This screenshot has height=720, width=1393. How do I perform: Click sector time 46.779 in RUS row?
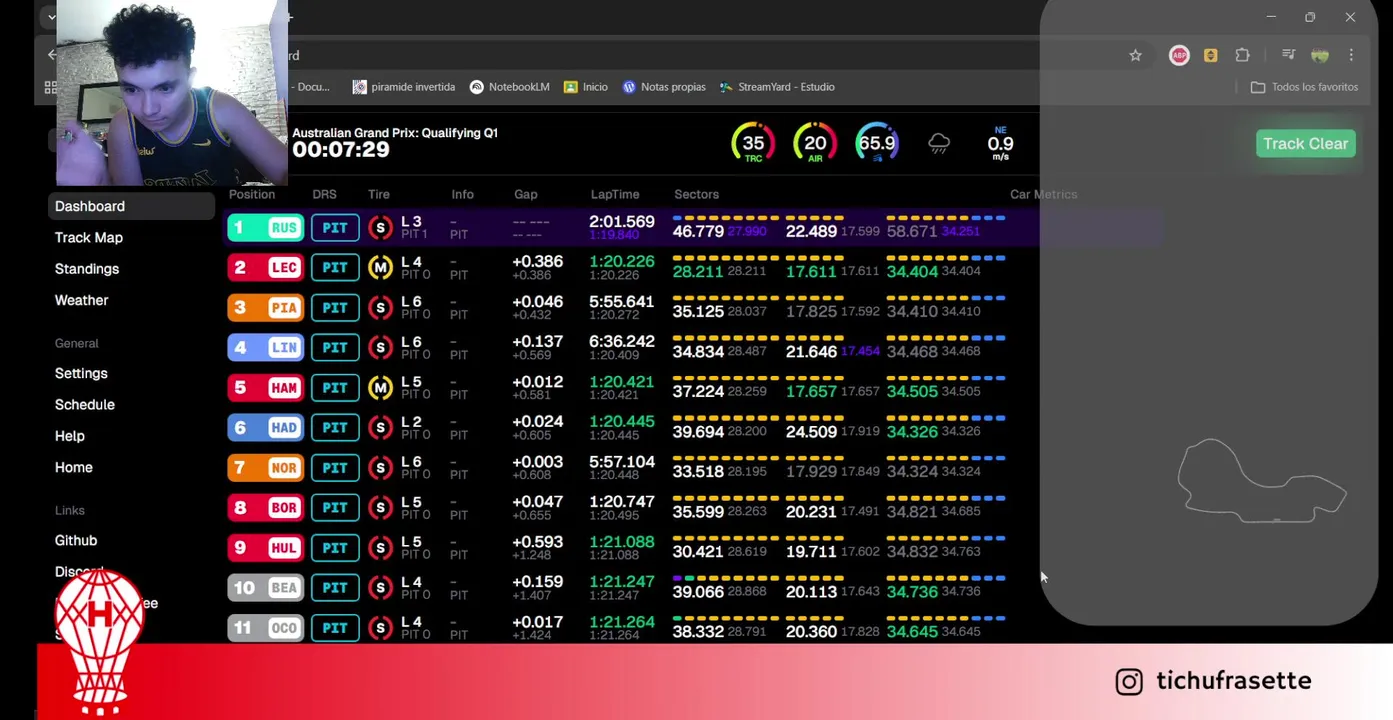[698, 231]
